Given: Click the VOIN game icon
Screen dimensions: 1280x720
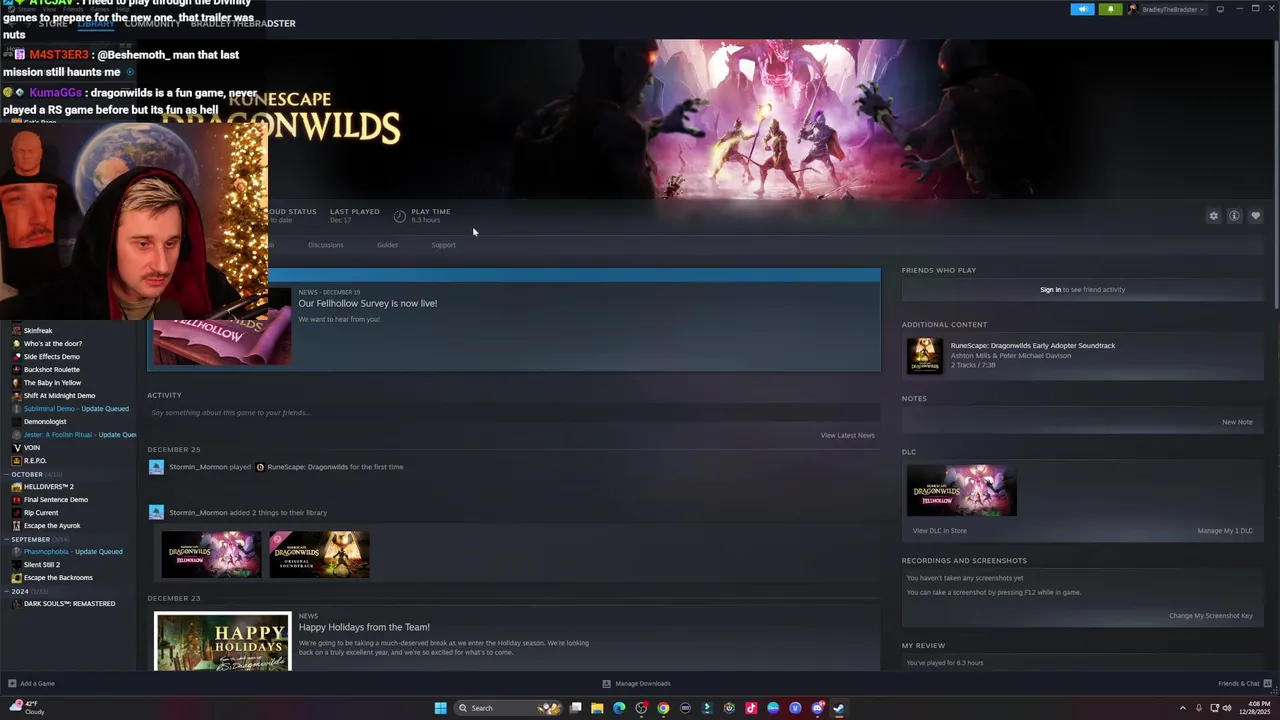Looking at the screenshot, I should pyautogui.click(x=16, y=448).
